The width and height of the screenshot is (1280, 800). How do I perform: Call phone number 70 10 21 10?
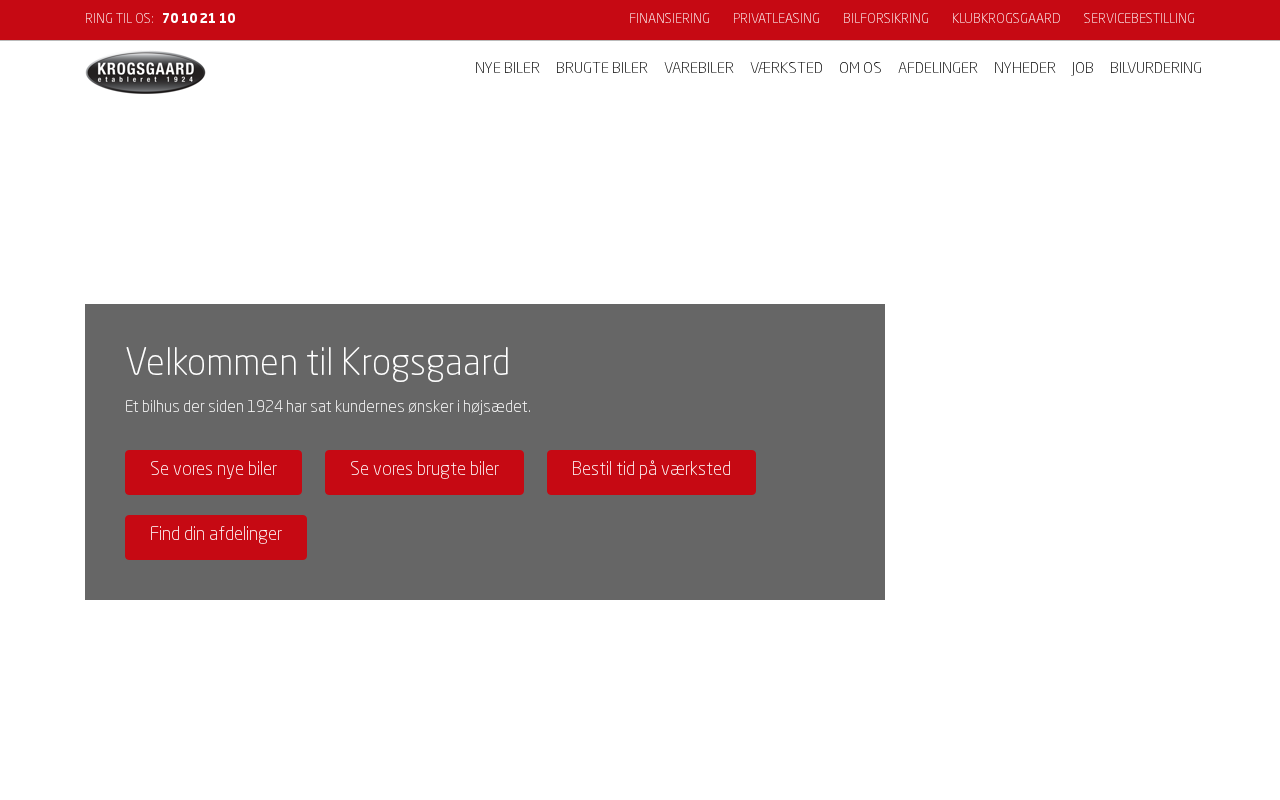(199, 19)
